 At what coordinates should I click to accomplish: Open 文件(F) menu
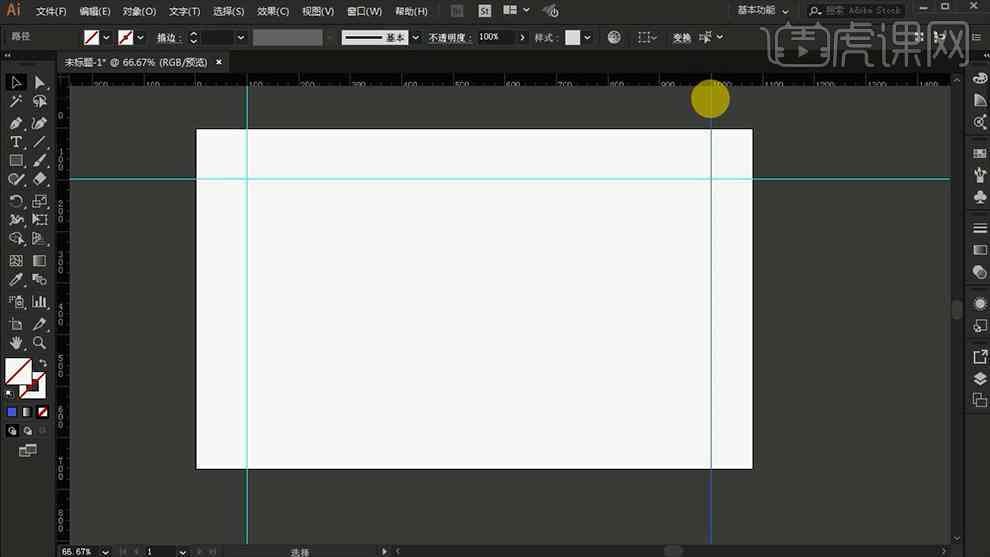click(x=51, y=11)
